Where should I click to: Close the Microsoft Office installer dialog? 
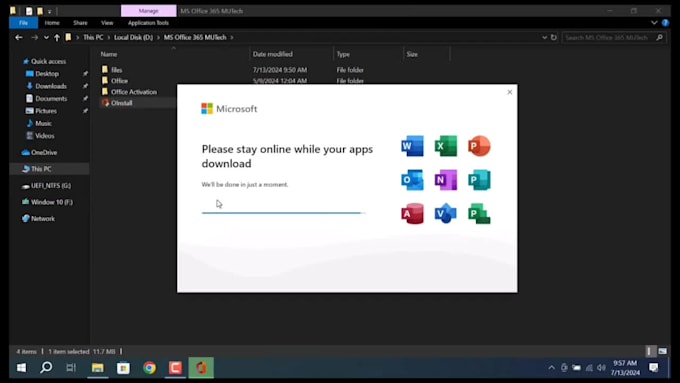coord(510,92)
